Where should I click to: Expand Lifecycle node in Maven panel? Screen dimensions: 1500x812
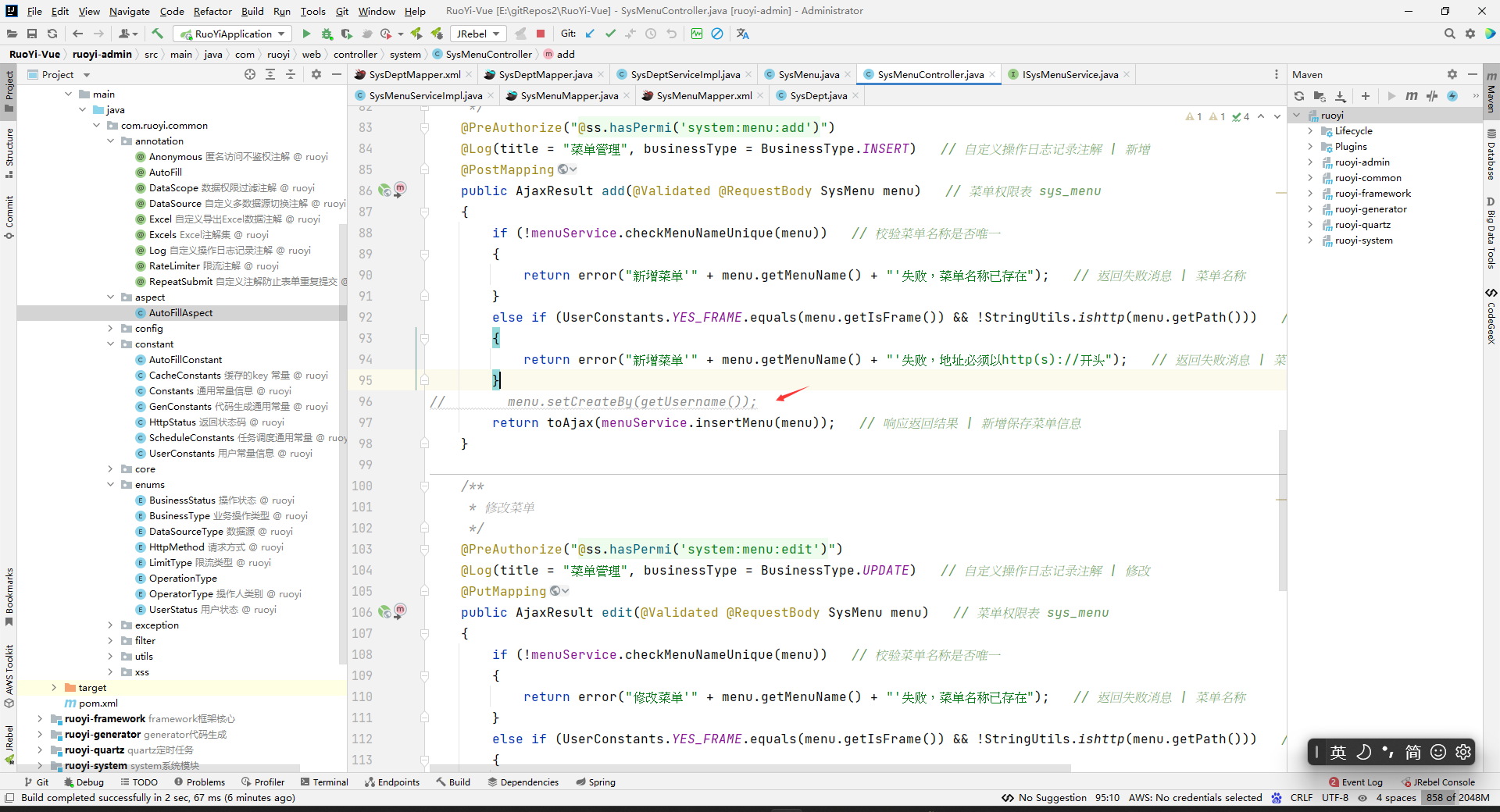tap(1310, 130)
